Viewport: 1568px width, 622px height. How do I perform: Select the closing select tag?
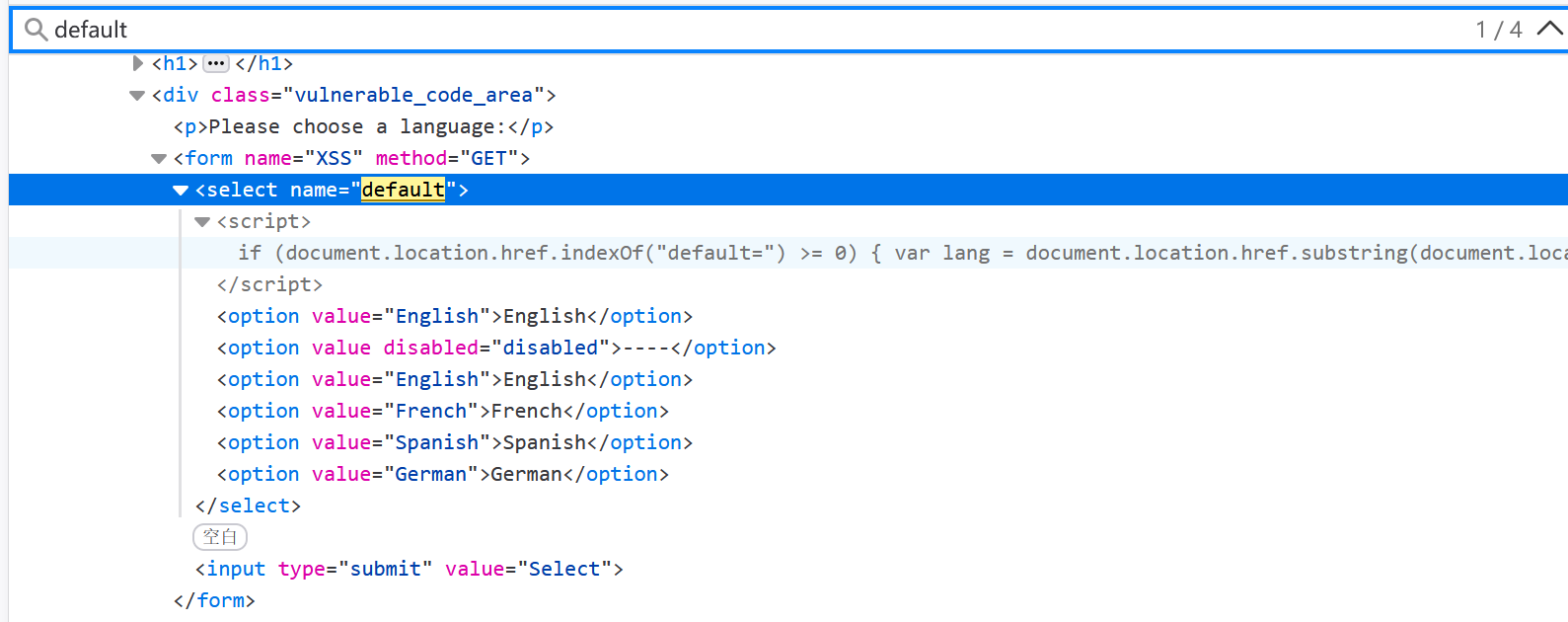tap(248, 505)
